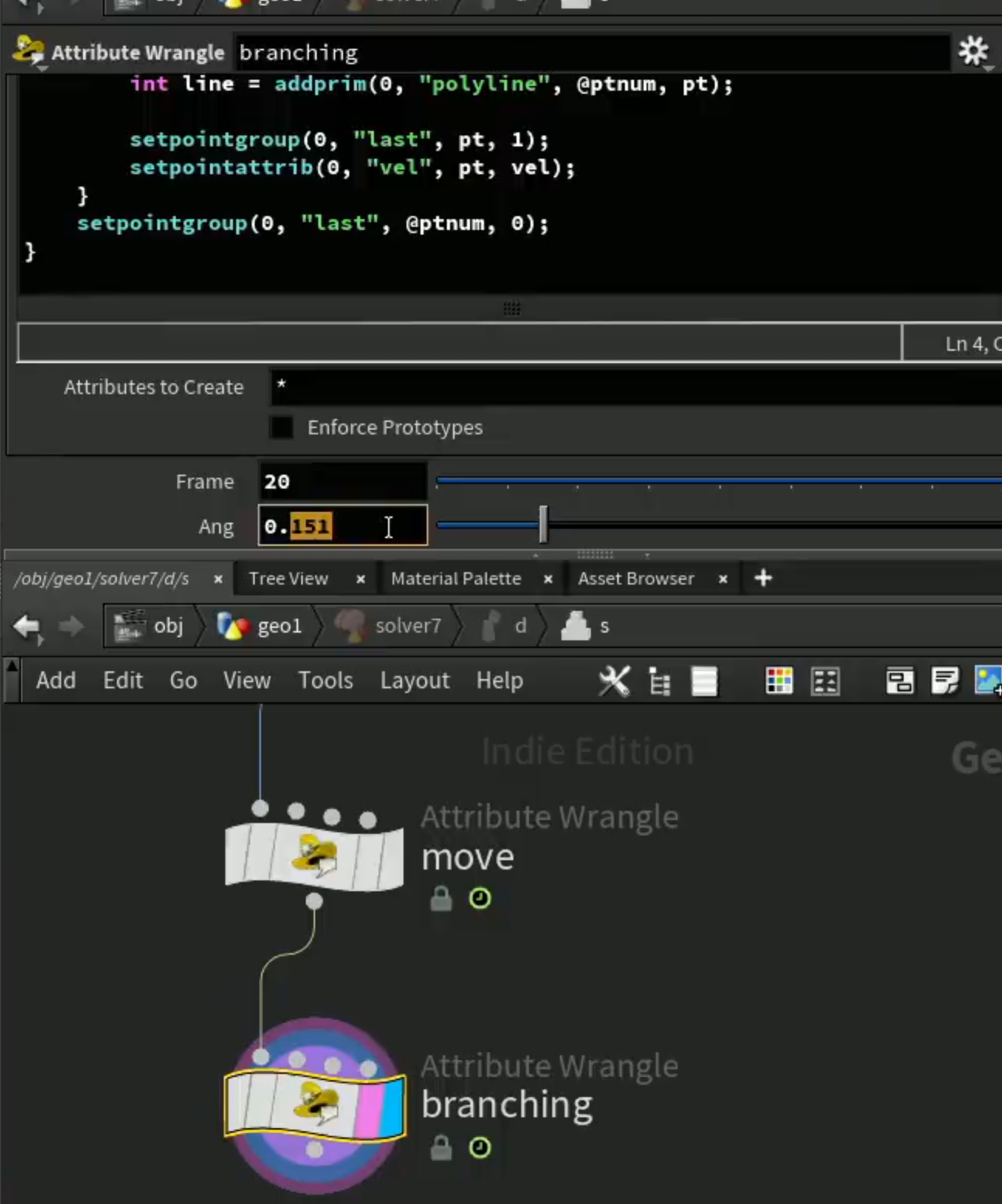Click the Ang slider handle
The height and width of the screenshot is (1204, 1002).
[x=543, y=524]
